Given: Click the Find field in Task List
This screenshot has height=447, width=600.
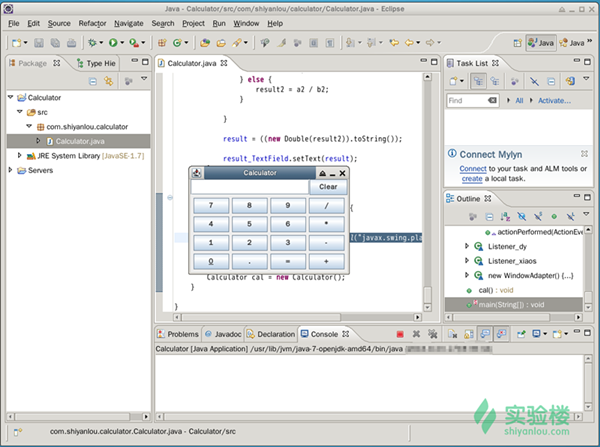Looking at the screenshot, I should click(x=472, y=101).
